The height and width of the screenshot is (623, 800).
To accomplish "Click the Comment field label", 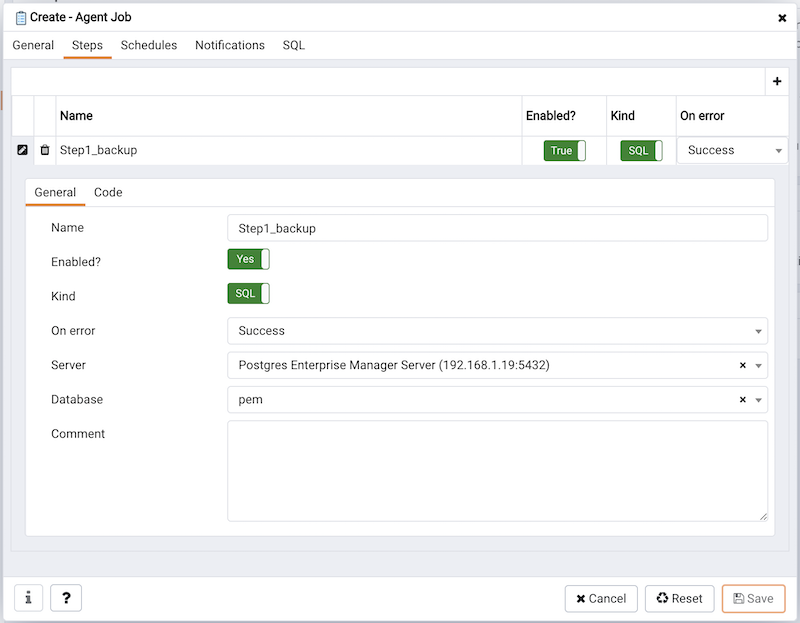I will pyautogui.click(x=78, y=434).
